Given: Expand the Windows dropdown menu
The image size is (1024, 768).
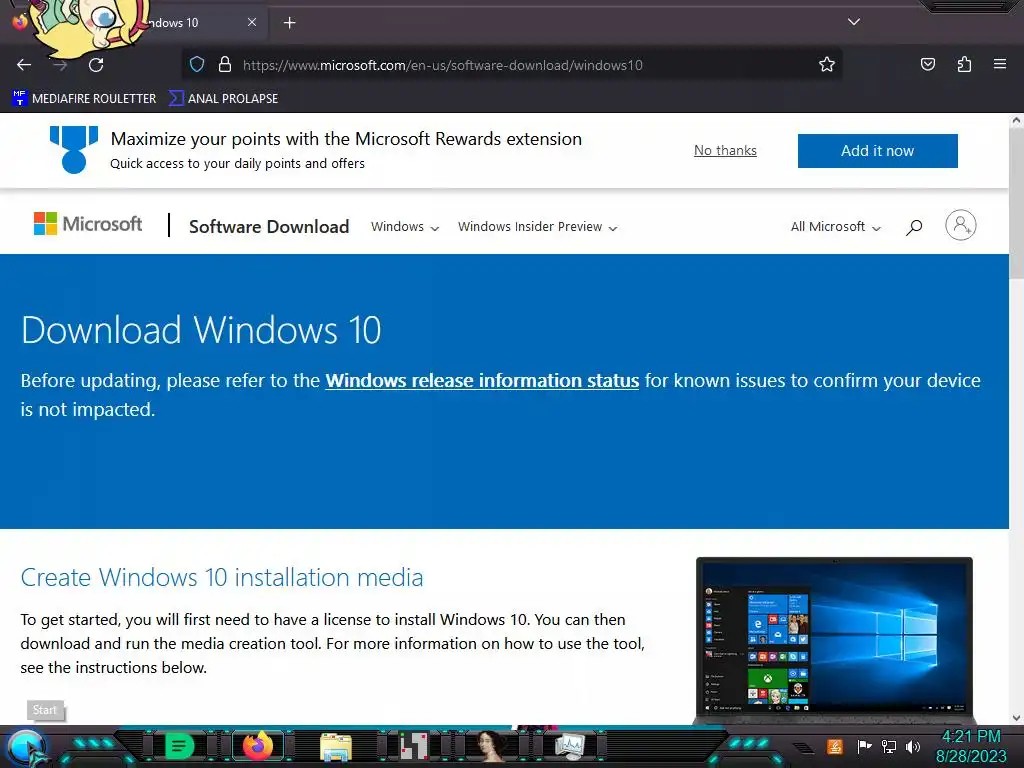Looking at the screenshot, I should (405, 227).
